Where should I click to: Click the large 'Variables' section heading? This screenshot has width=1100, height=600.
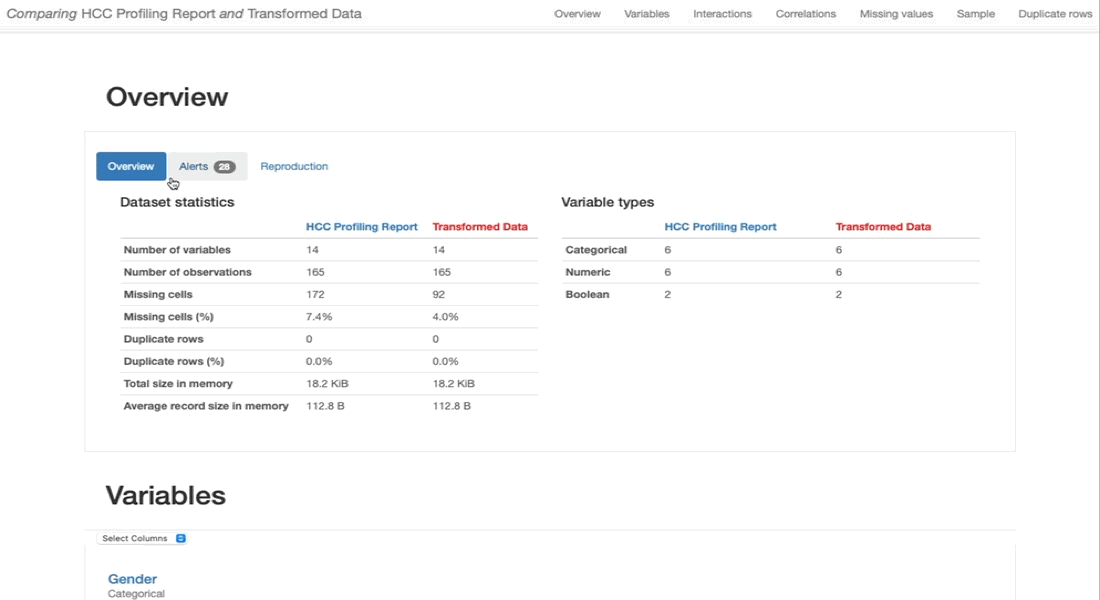click(166, 495)
